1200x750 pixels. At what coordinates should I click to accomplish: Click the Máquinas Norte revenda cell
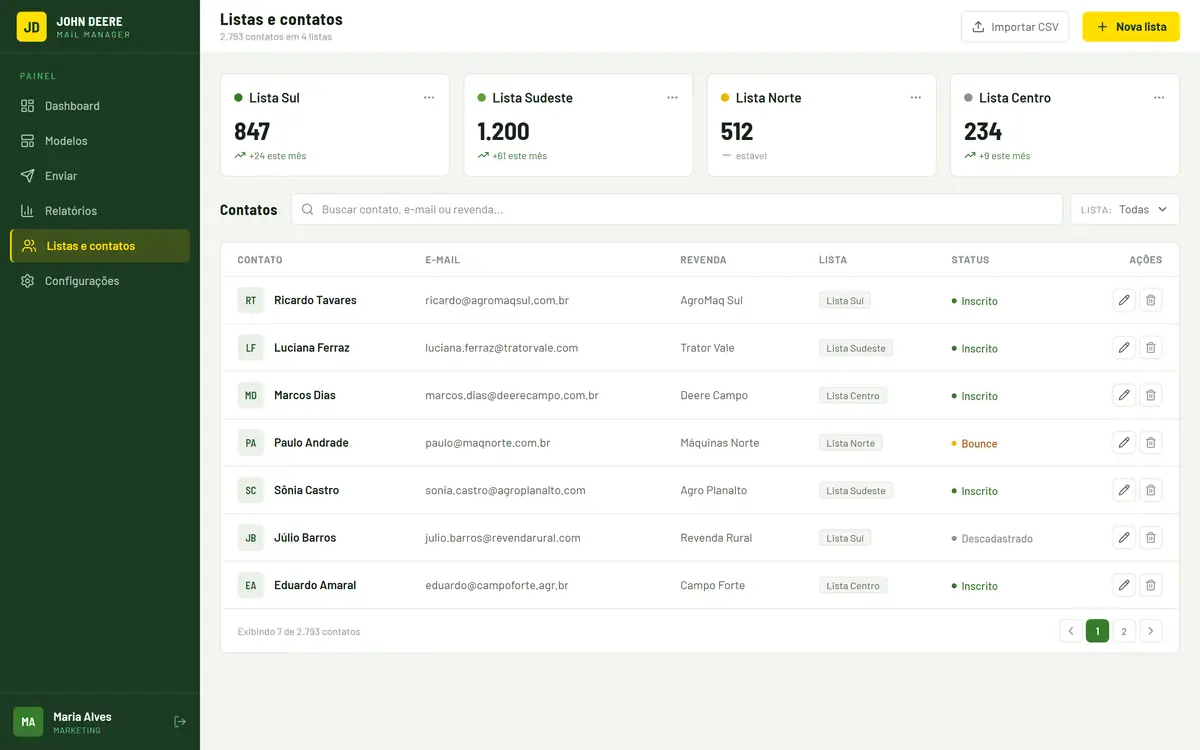point(719,443)
